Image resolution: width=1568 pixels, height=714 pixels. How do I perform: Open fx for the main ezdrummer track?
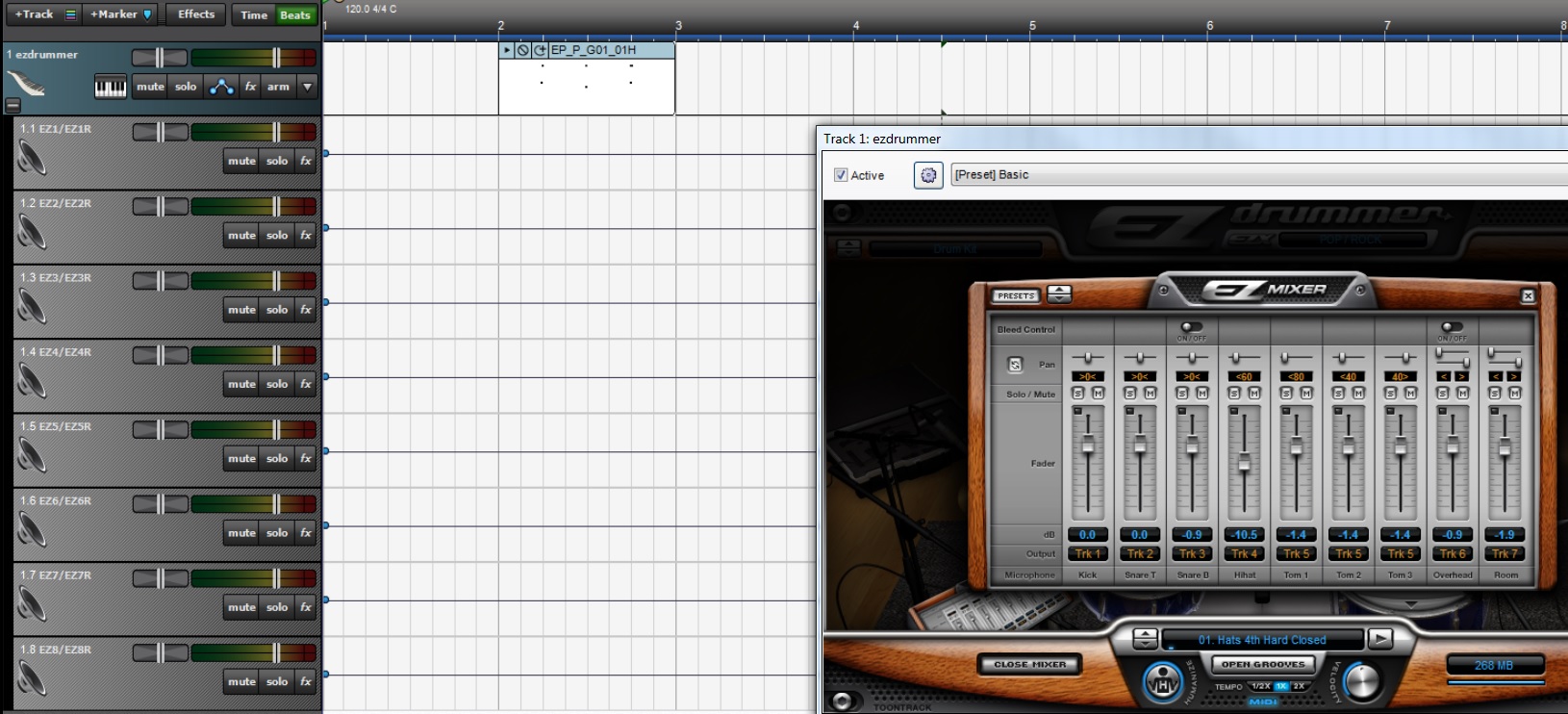click(250, 87)
